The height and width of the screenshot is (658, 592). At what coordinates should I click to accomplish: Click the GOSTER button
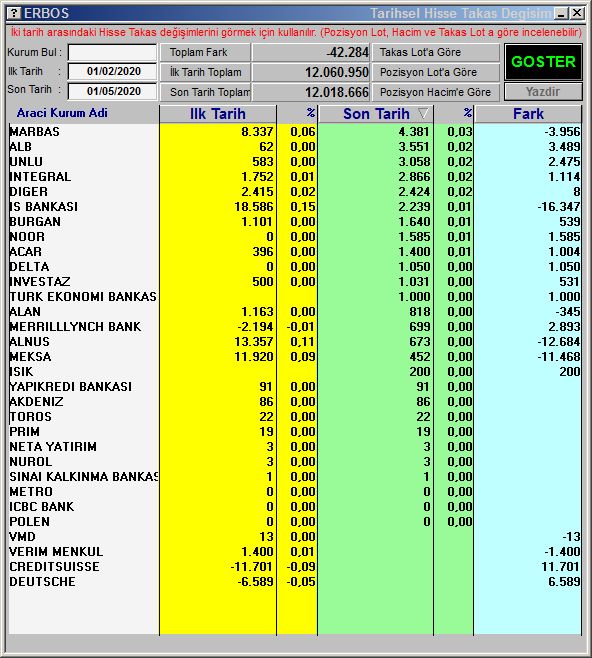[x=543, y=62]
